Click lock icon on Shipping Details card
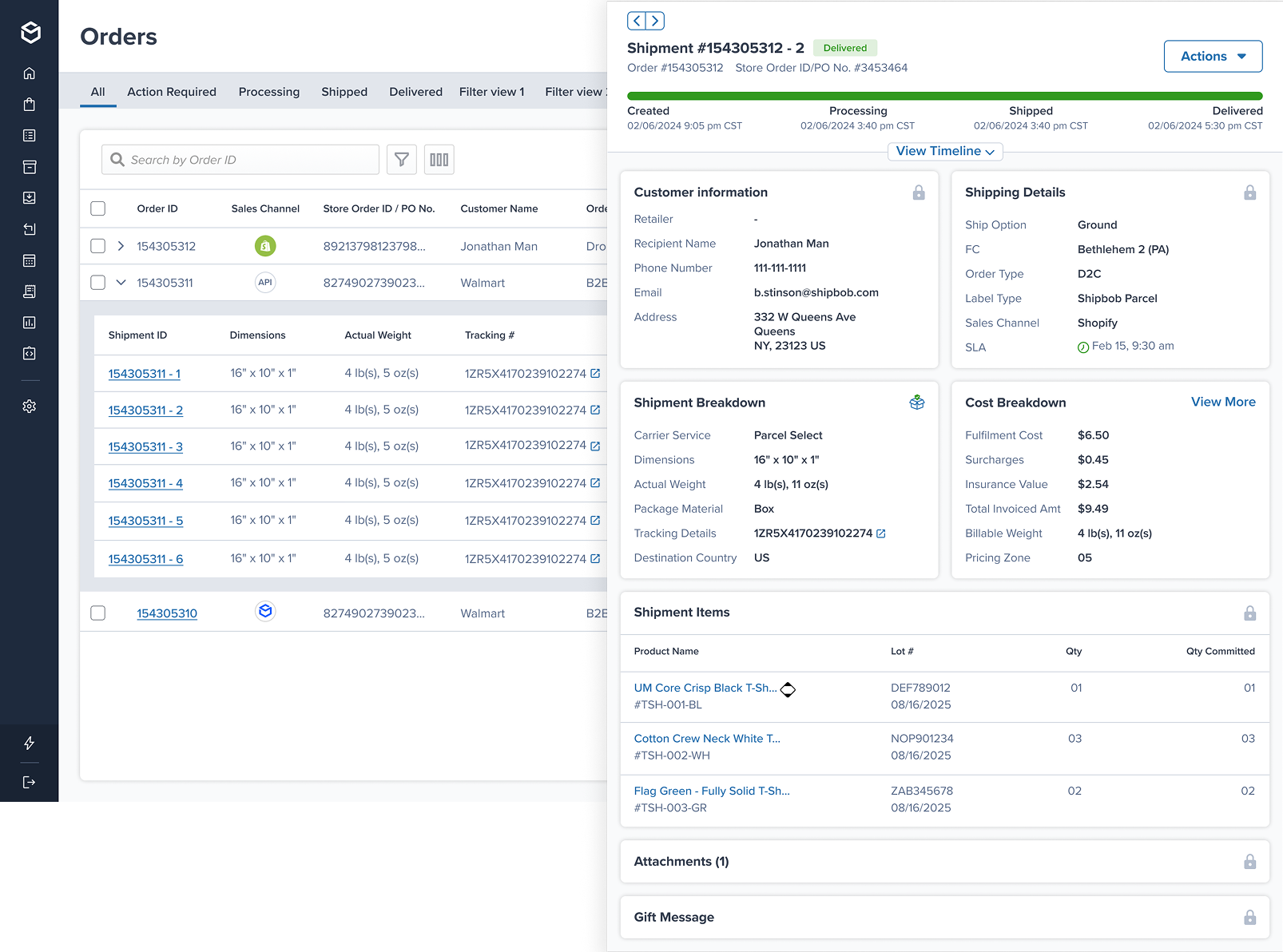The height and width of the screenshot is (952, 1283). [x=1250, y=192]
